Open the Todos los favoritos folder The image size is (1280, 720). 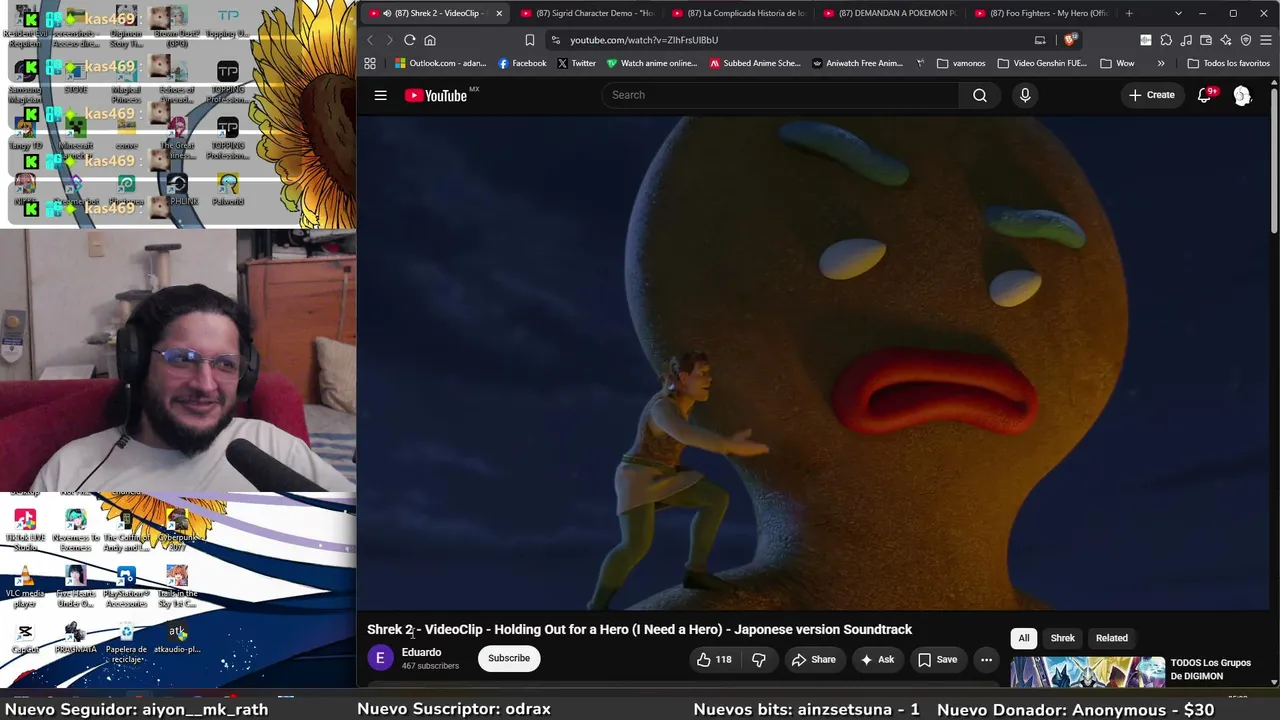(1228, 63)
